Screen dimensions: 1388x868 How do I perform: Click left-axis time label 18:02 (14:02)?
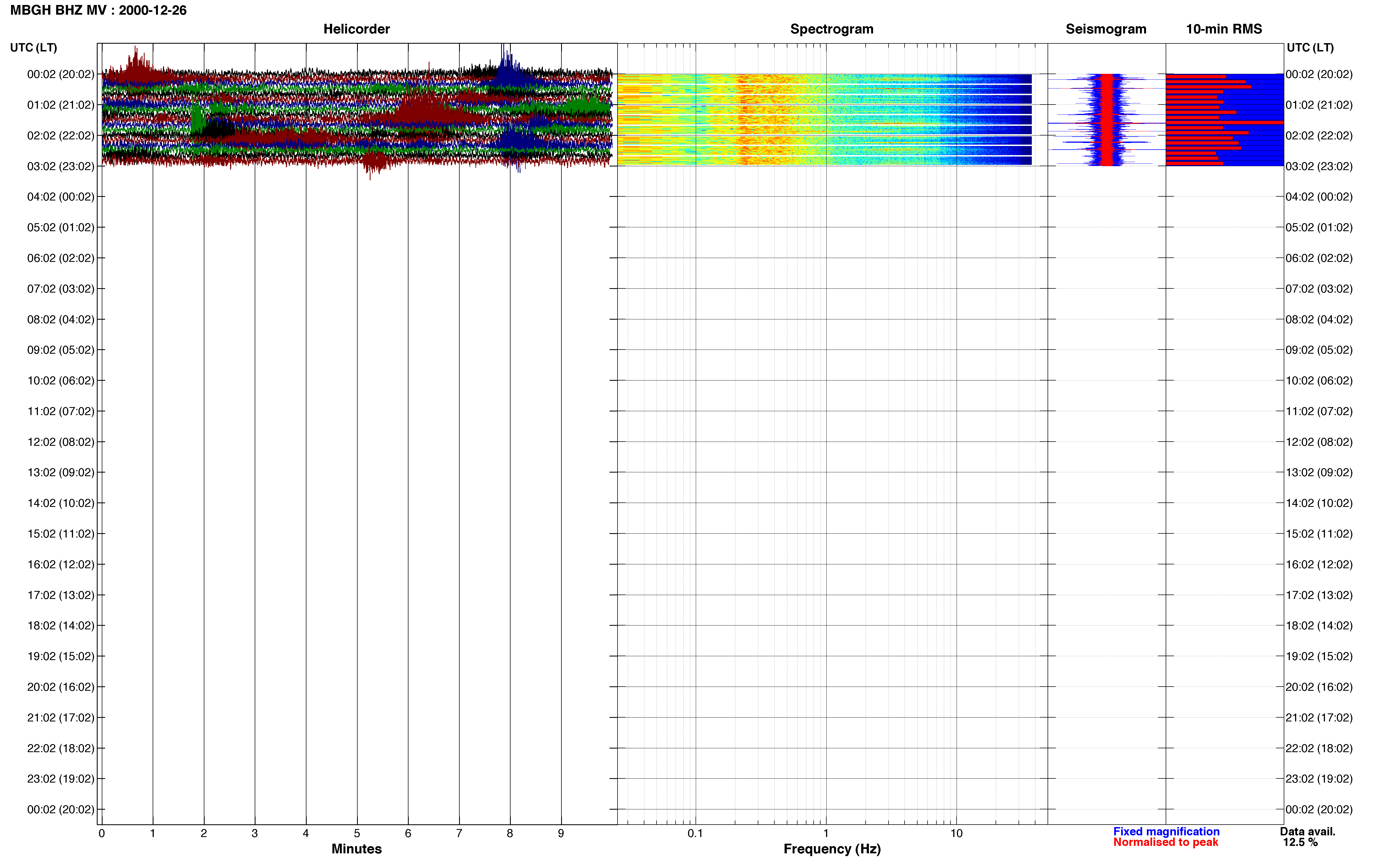tap(60, 625)
